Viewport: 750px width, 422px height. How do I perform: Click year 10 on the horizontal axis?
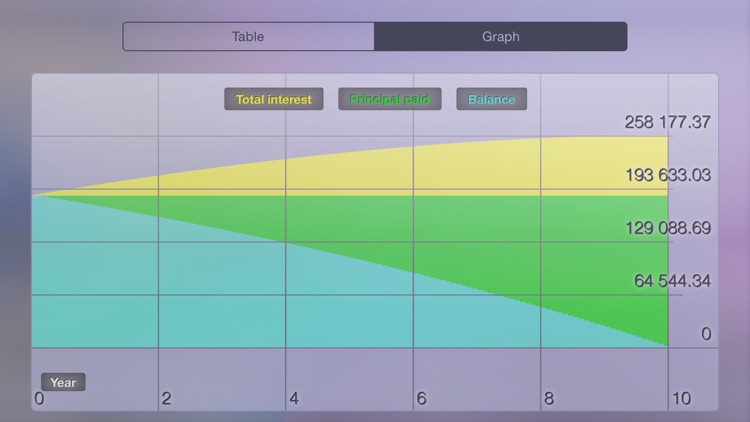682,399
